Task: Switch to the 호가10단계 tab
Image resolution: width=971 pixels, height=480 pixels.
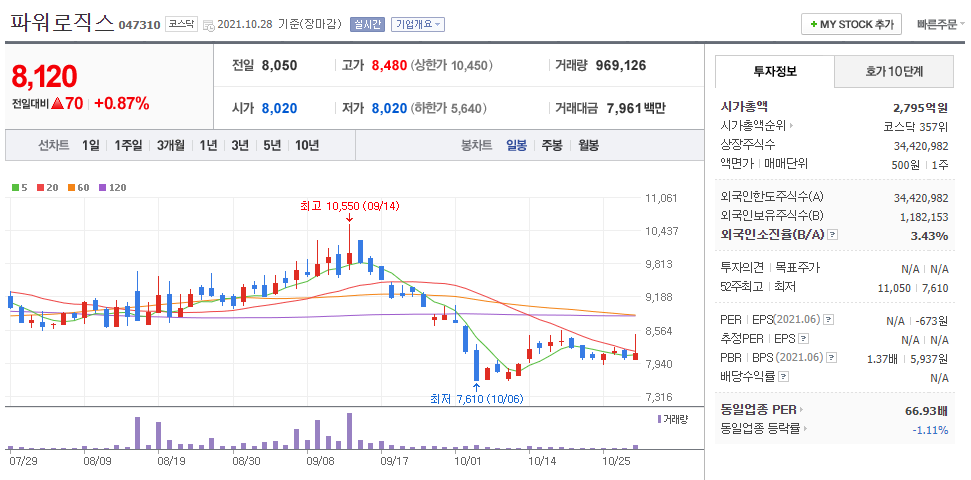Action: 894,72
